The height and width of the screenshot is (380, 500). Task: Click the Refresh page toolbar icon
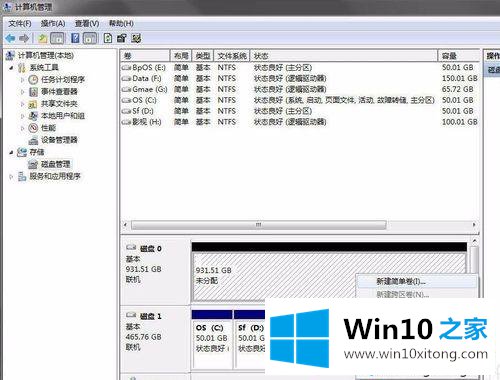[x=108, y=38]
